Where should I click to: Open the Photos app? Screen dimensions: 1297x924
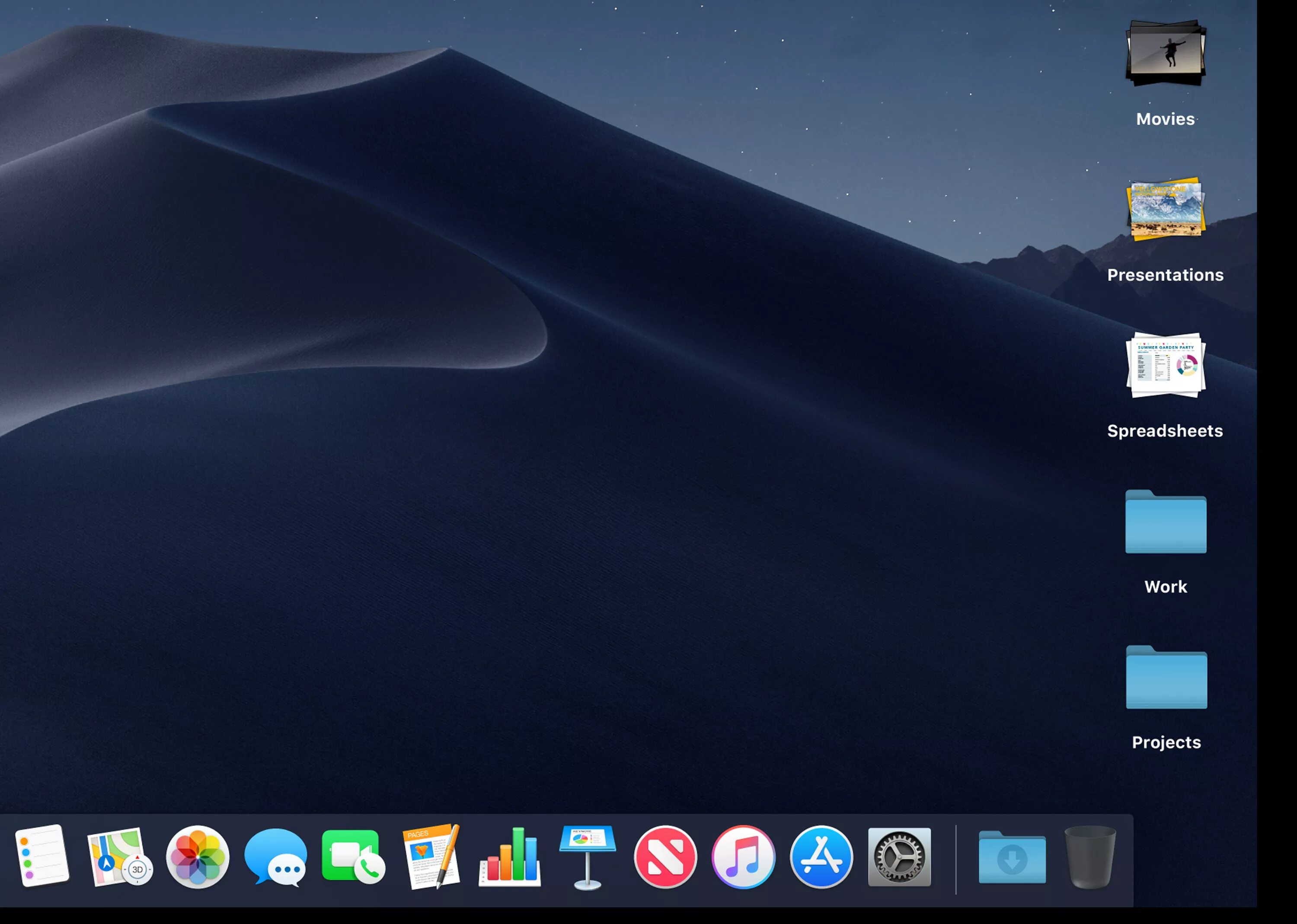(198, 857)
